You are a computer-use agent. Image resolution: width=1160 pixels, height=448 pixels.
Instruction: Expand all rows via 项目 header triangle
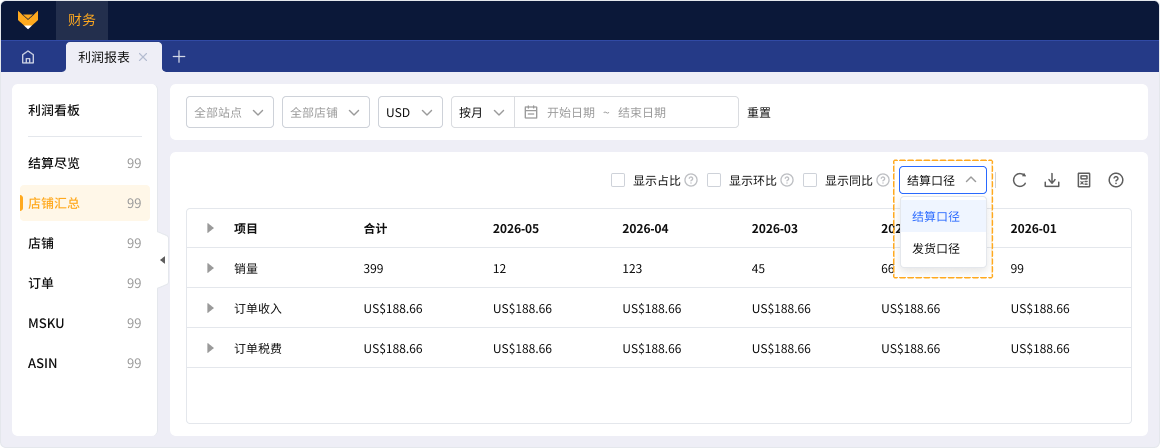coord(211,228)
